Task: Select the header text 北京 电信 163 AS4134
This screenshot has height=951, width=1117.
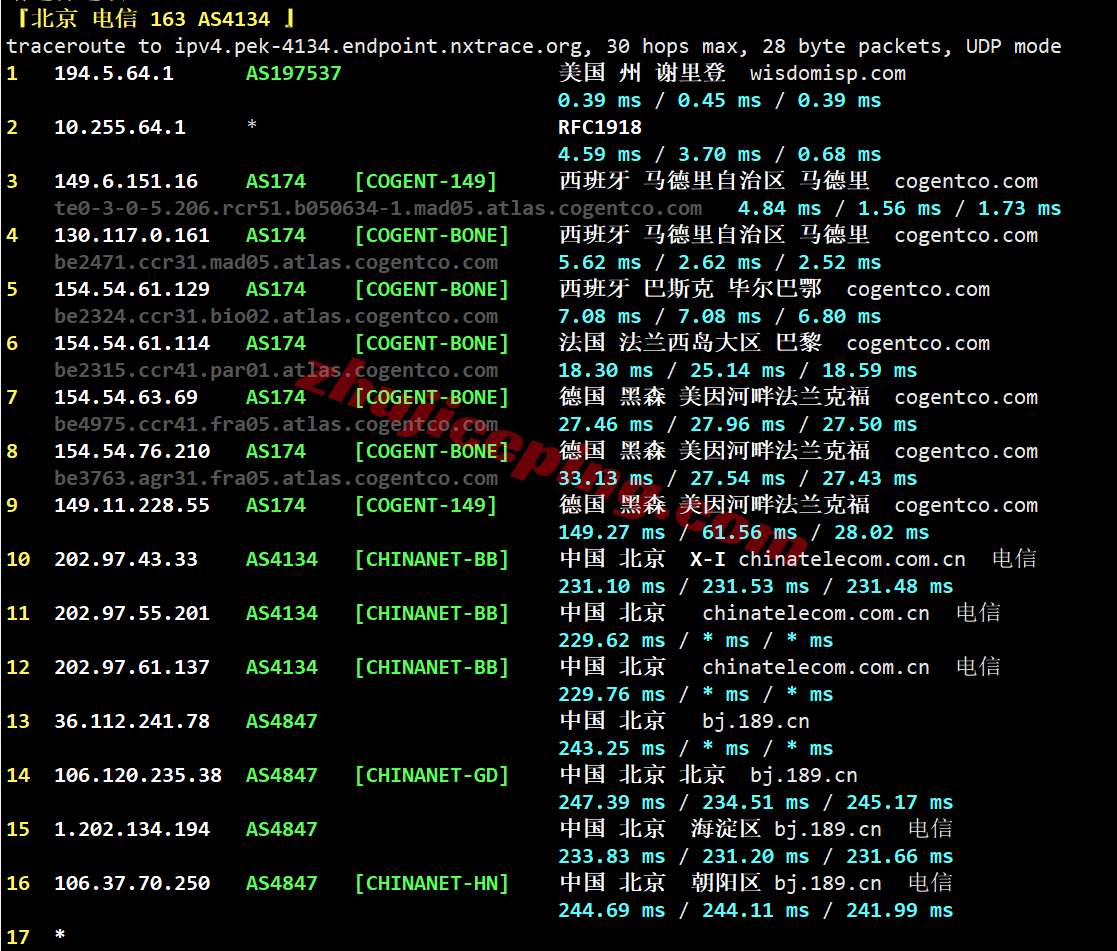Action: click(x=150, y=19)
